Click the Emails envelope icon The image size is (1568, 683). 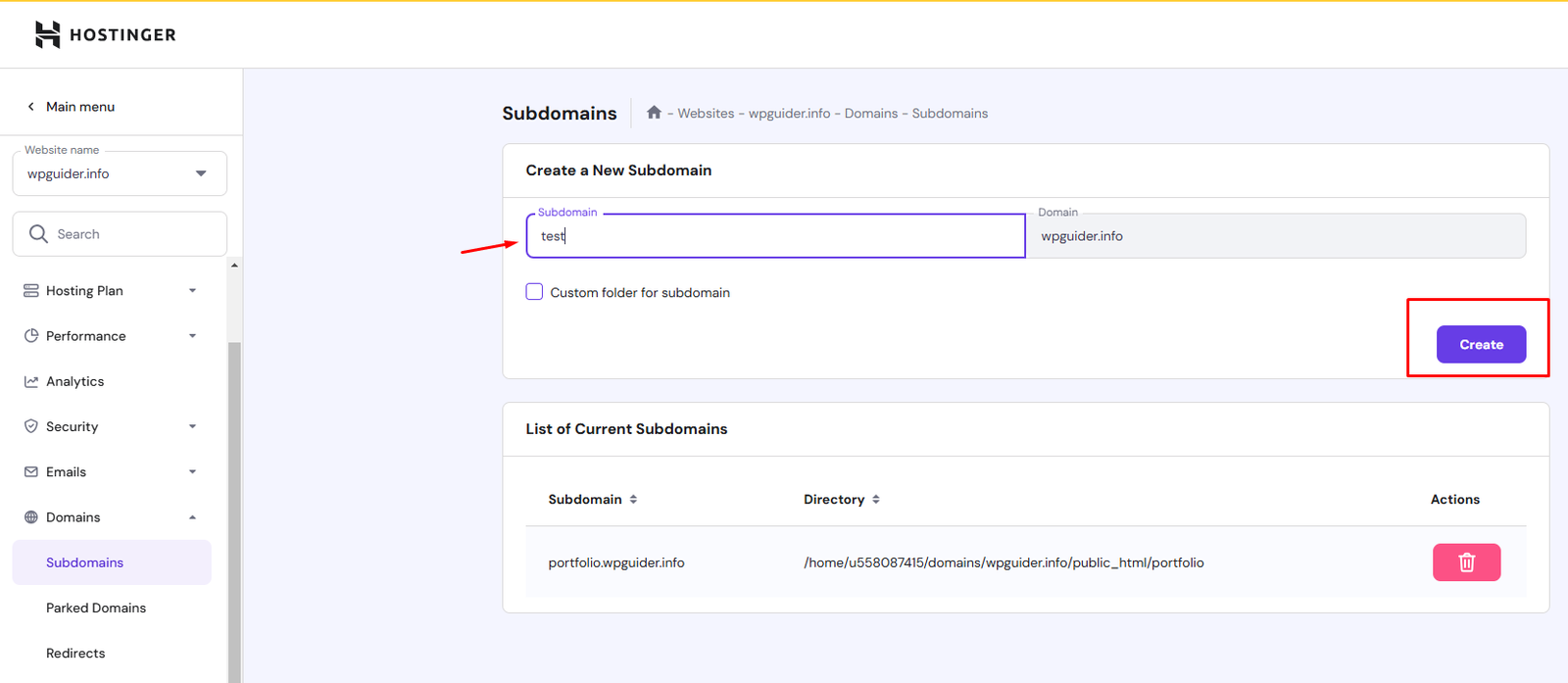31,471
